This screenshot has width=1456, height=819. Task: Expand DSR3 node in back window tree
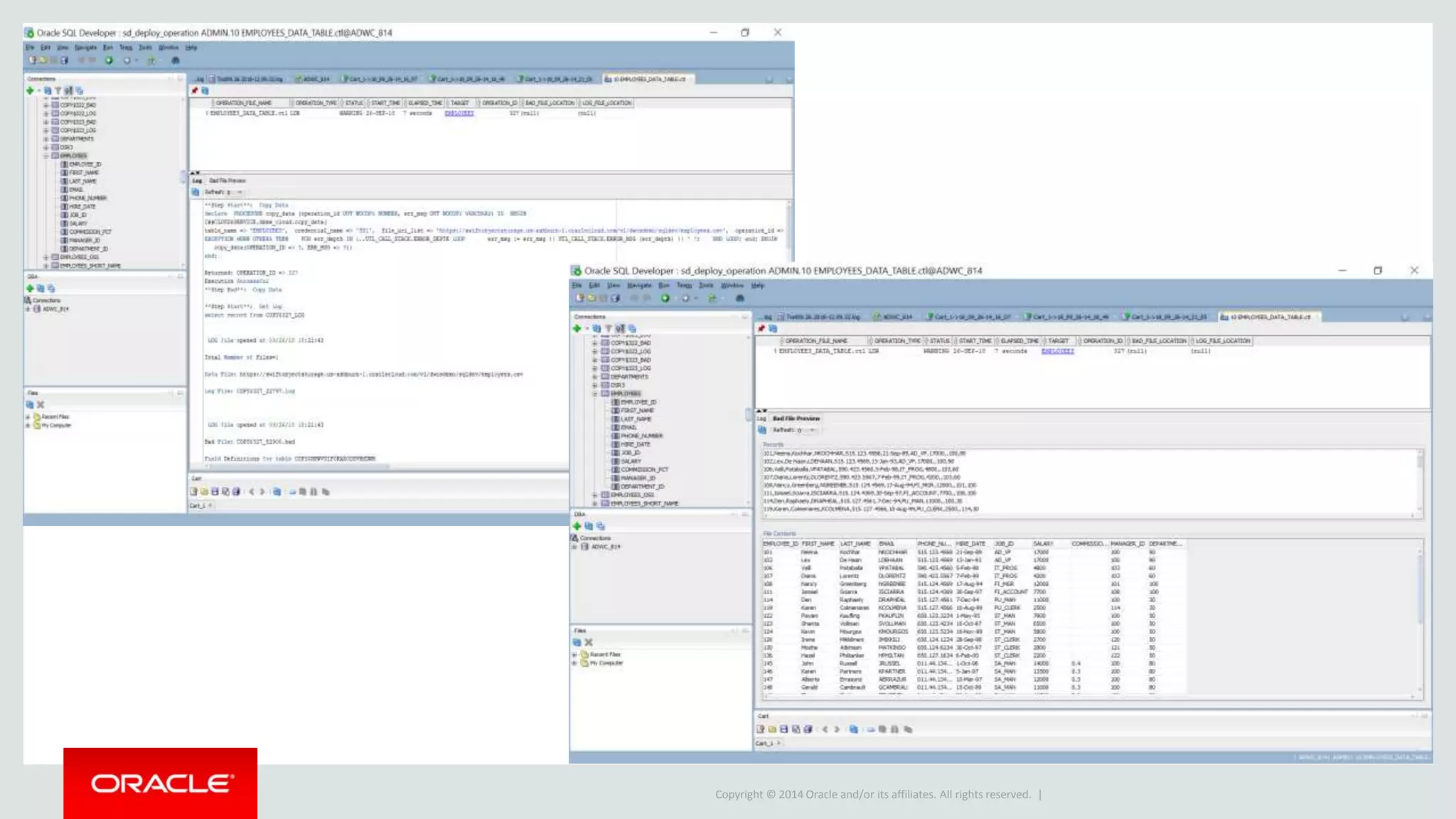pos(46,147)
